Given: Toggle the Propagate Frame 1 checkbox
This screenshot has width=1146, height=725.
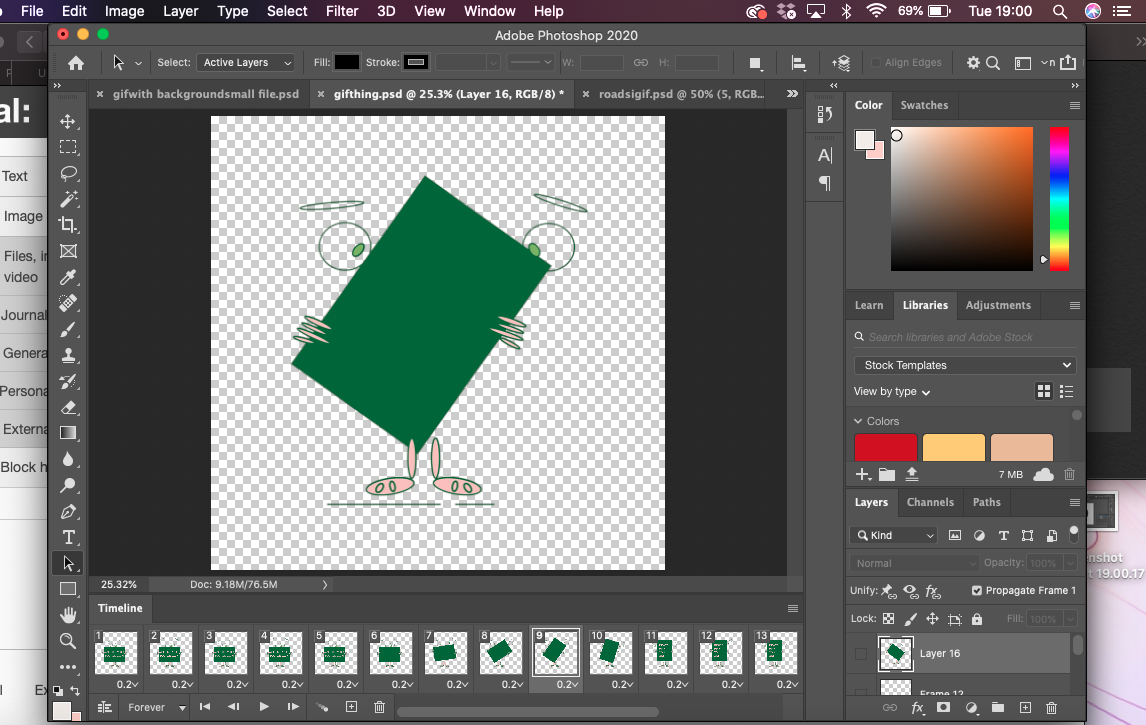Looking at the screenshot, I should coord(977,590).
